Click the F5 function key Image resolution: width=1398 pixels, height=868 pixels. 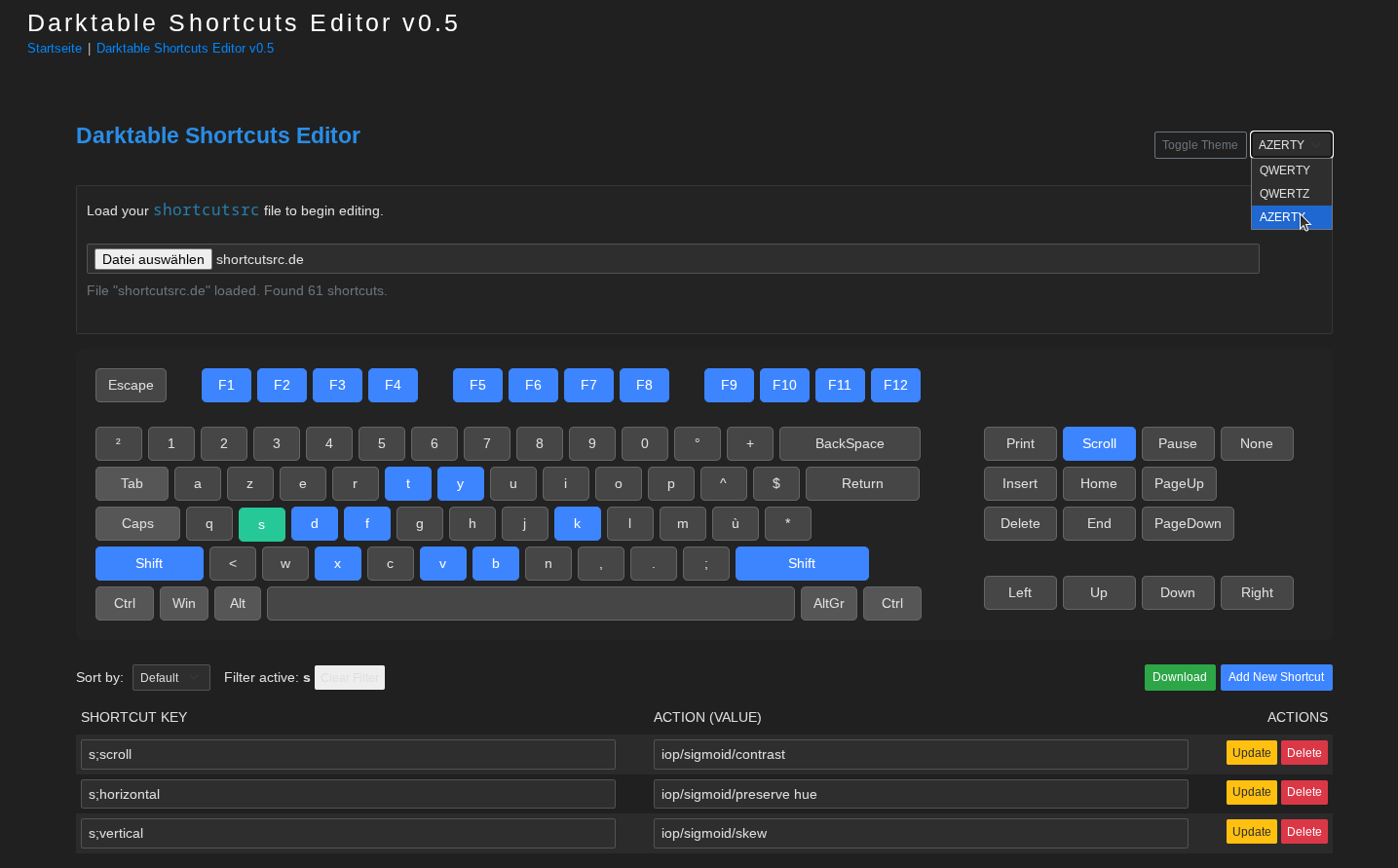coord(477,385)
